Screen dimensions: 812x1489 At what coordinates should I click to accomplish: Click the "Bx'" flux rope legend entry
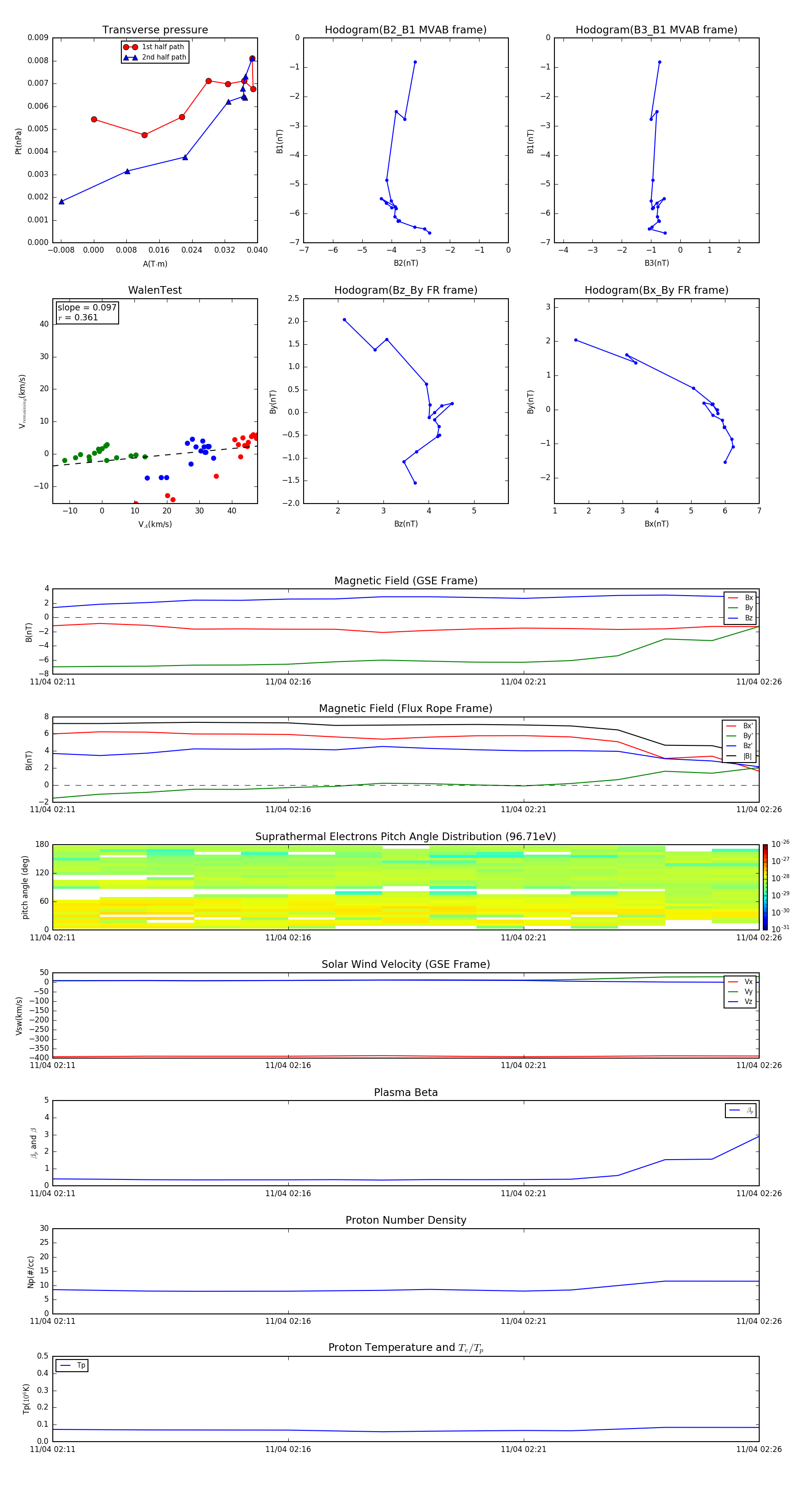[740, 726]
